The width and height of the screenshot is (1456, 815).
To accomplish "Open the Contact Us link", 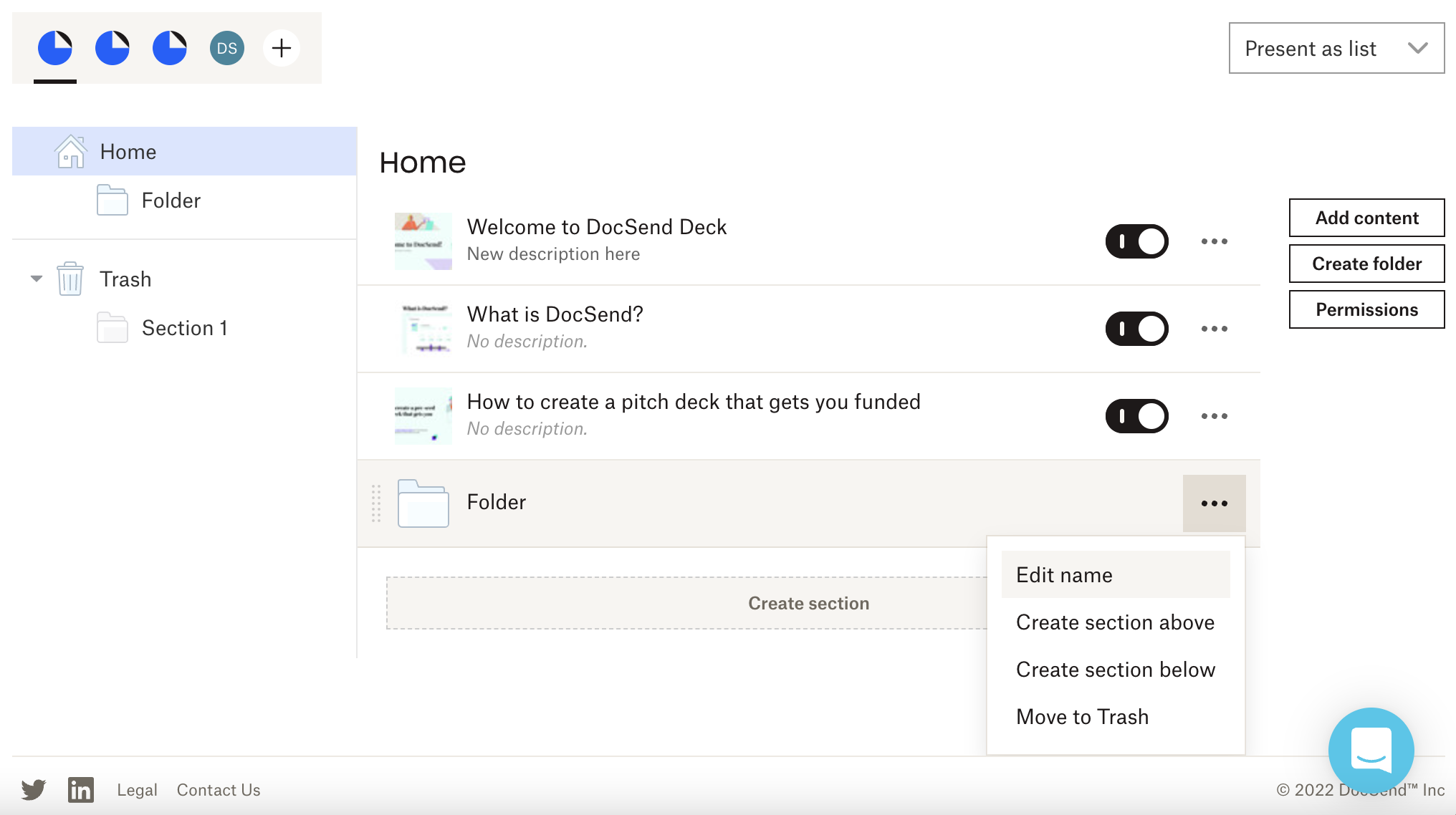I will pos(219,790).
